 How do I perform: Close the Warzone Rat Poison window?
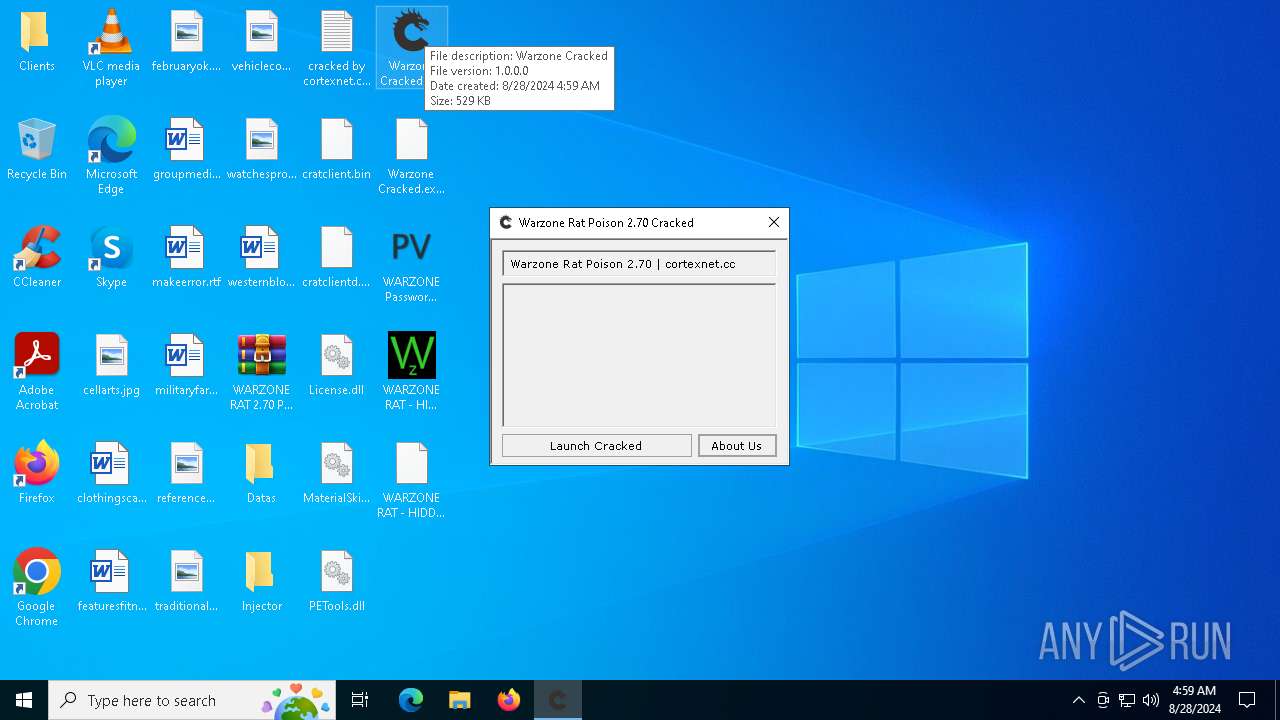point(773,222)
